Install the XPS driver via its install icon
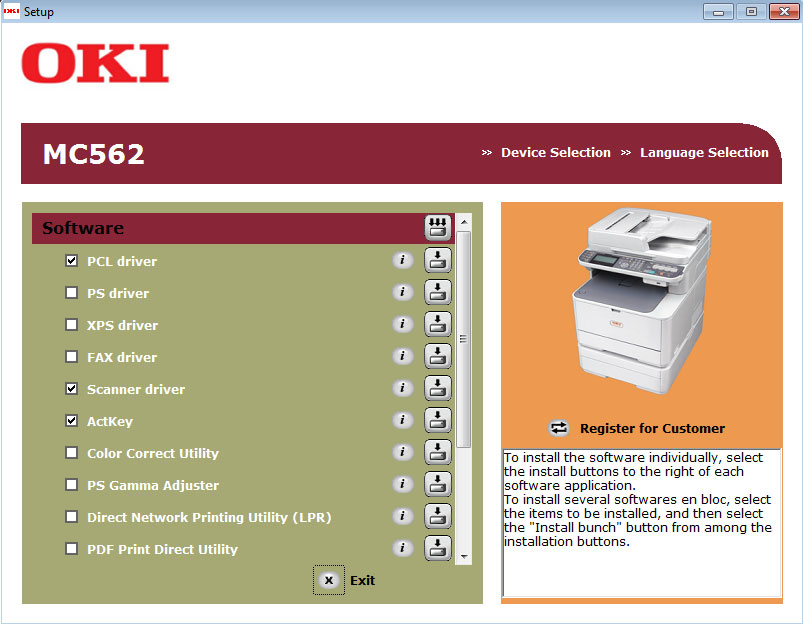 [x=437, y=324]
